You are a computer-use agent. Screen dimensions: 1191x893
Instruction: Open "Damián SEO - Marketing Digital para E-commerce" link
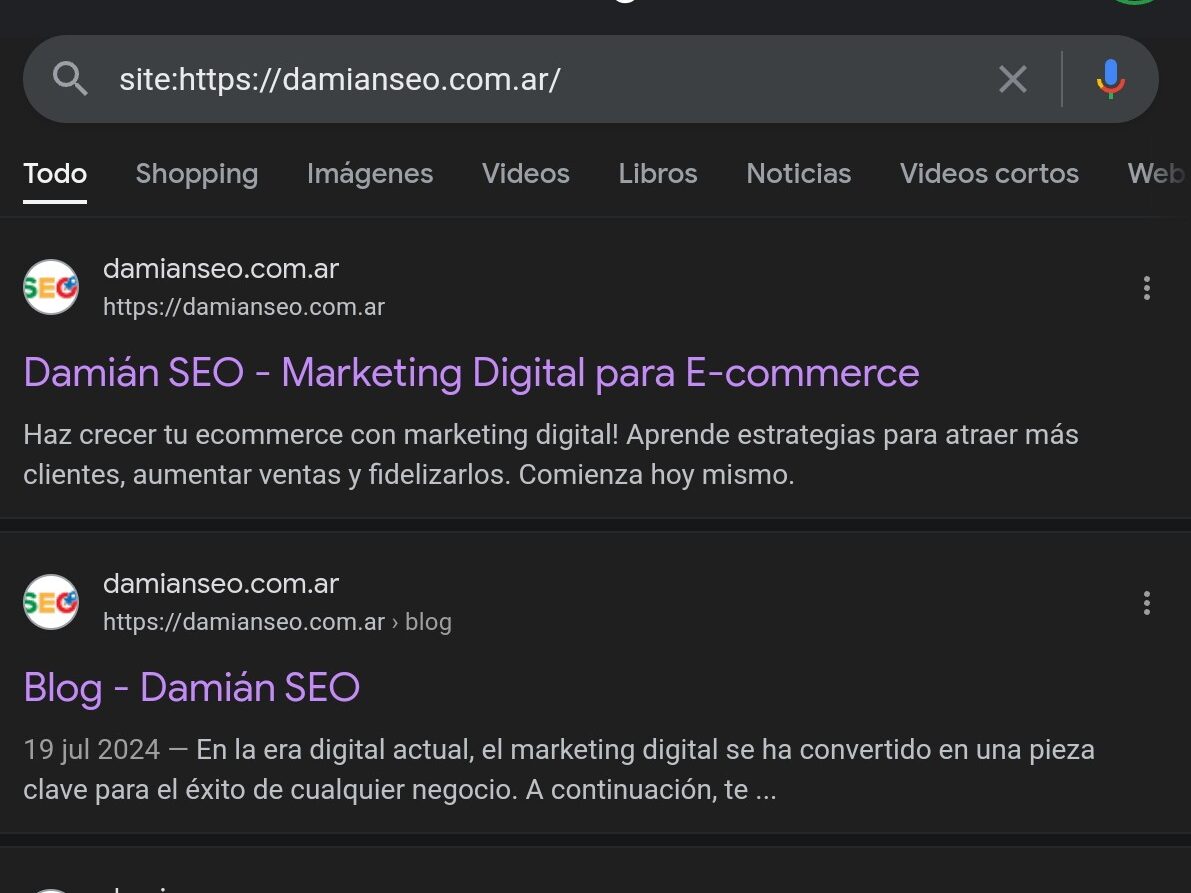[471, 373]
